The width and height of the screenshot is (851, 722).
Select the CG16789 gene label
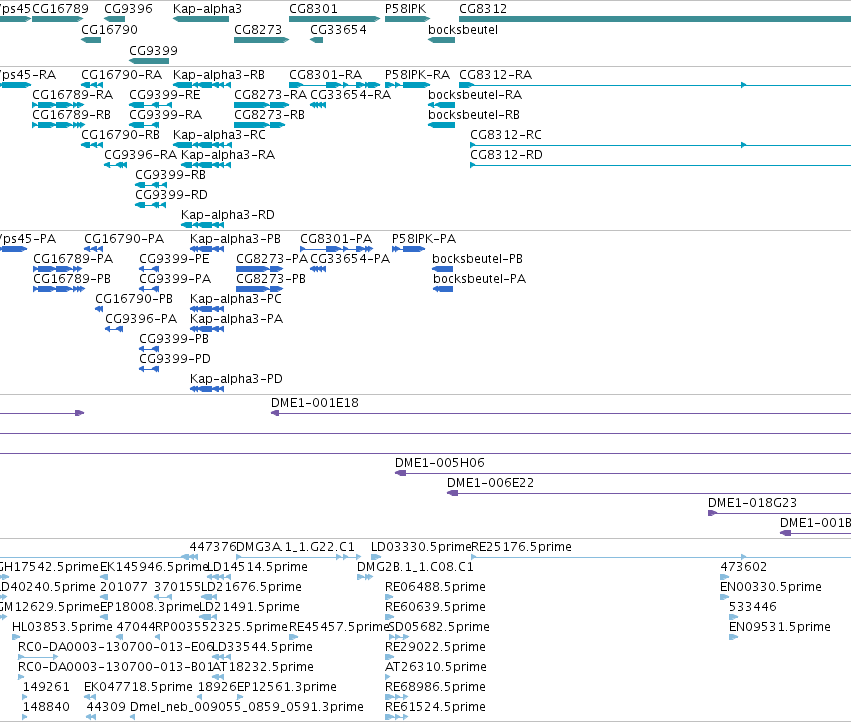pyautogui.click(x=60, y=9)
